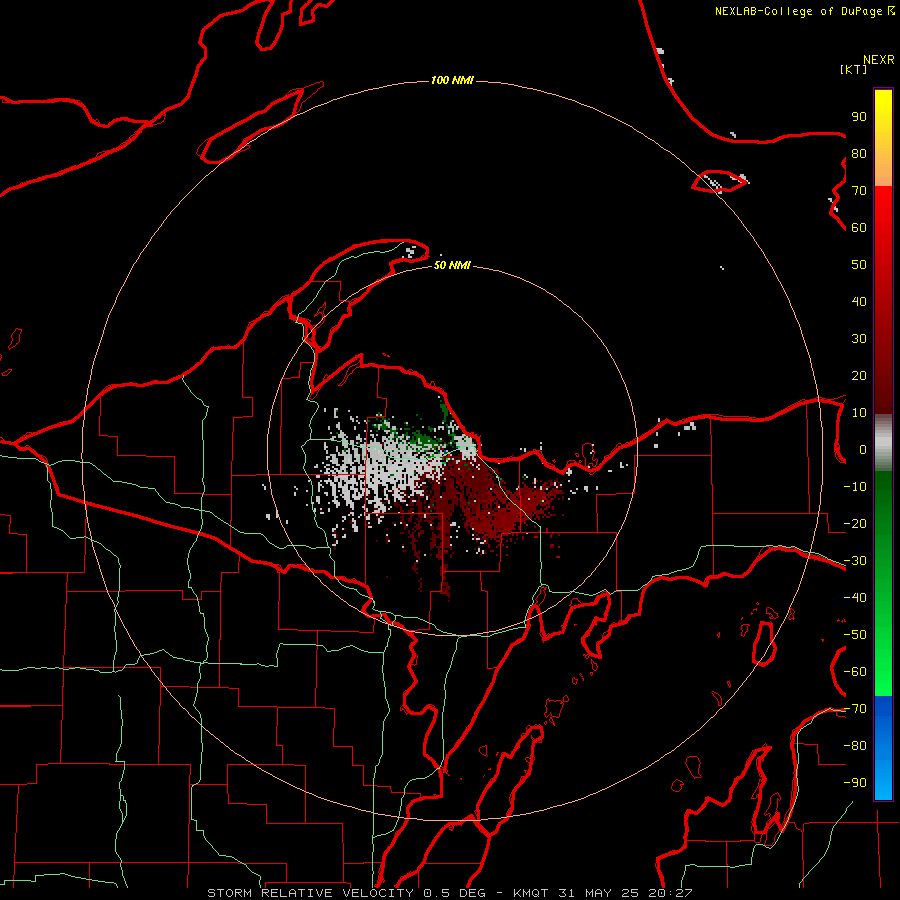Click the -20 value on the velocity scale
Image resolution: width=900 pixels, height=900 pixels.
[x=855, y=524]
